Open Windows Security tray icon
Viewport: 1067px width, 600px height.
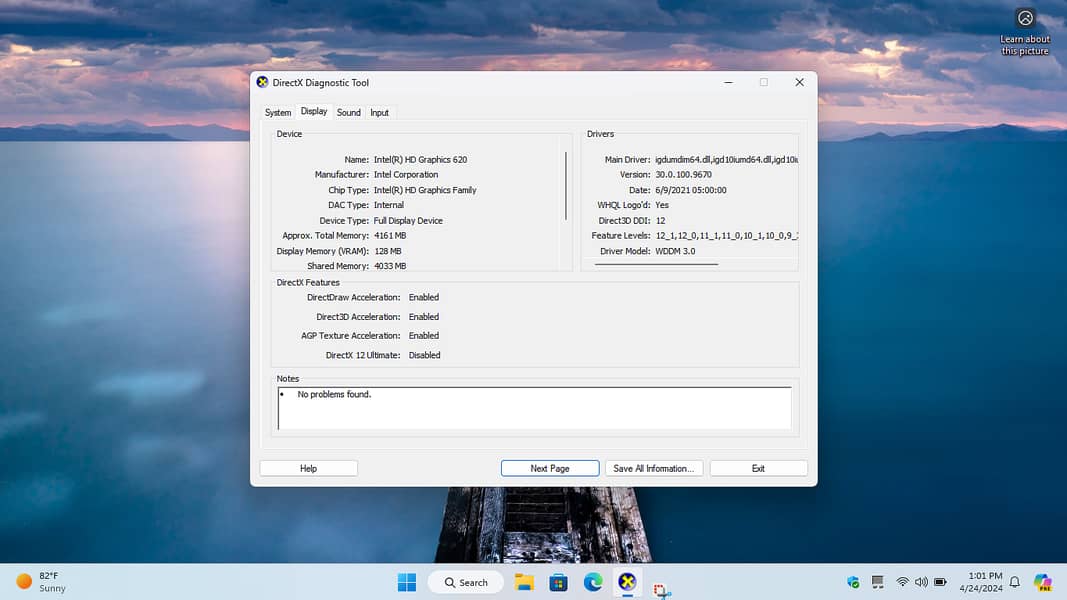click(853, 582)
